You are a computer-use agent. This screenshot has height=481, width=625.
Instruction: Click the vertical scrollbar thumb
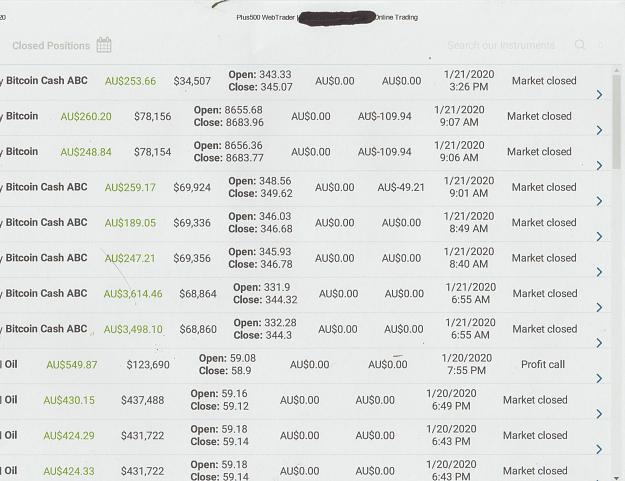[617, 122]
